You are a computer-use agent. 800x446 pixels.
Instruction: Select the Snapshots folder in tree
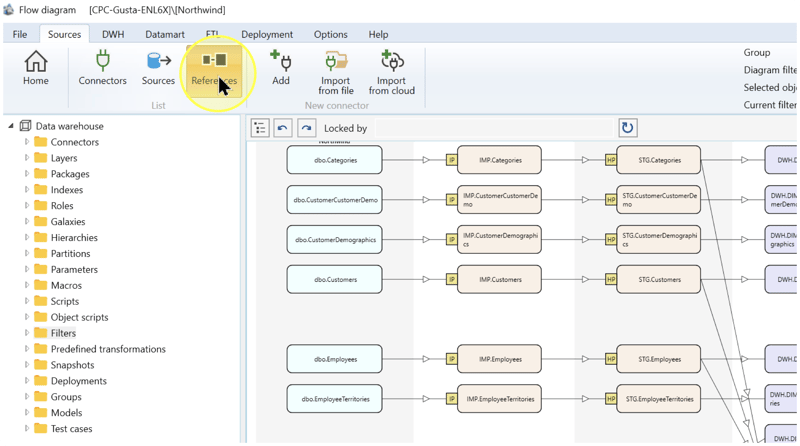pyautogui.click(x=72, y=365)
